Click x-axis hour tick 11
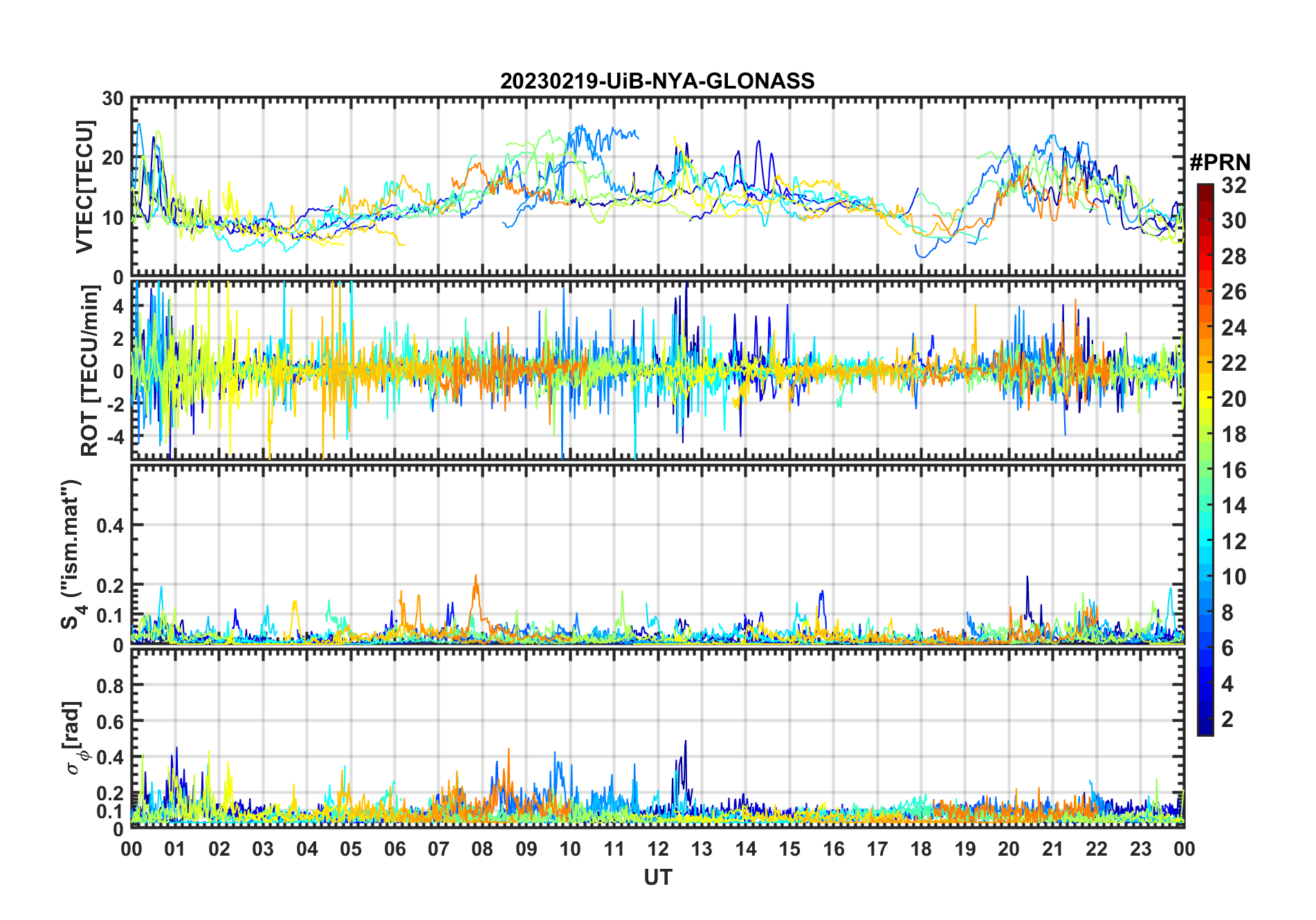This screenshot has width=1316, height=920. pyautogui.click(x=614, y=849)
